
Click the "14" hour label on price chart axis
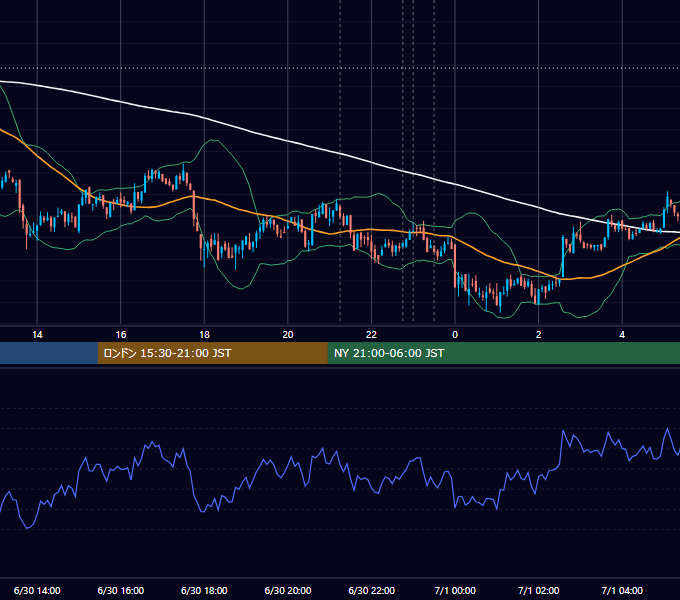tap(37, 335)
